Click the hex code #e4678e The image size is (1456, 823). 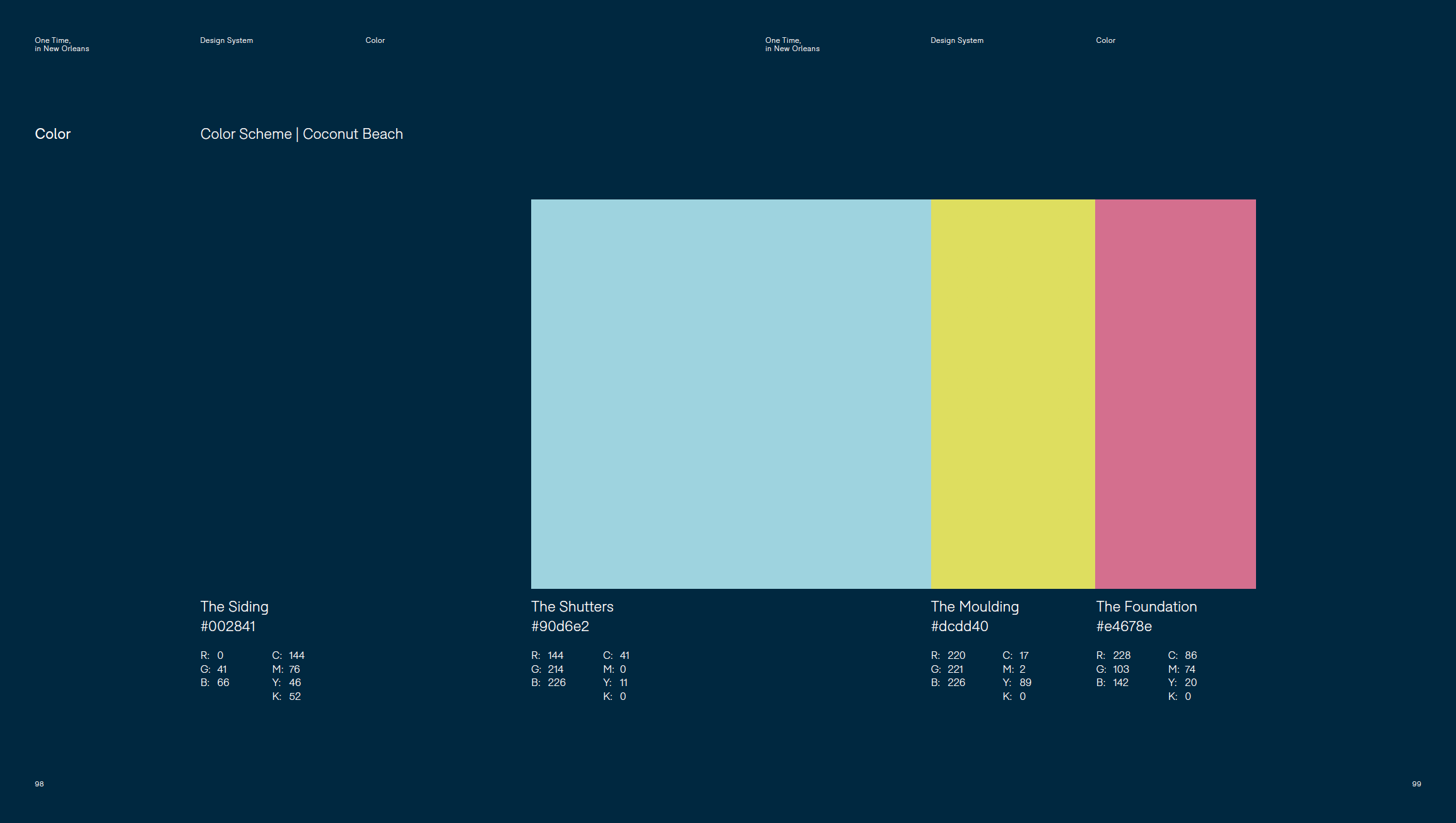point(1124,626)
